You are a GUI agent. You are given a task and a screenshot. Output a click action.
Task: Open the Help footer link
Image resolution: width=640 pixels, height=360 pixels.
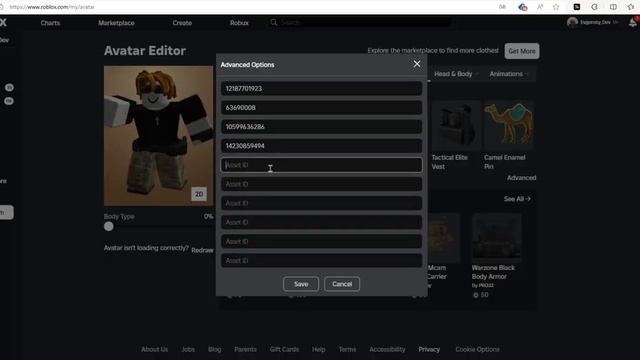pyautogui.click(x=318, y=349)
